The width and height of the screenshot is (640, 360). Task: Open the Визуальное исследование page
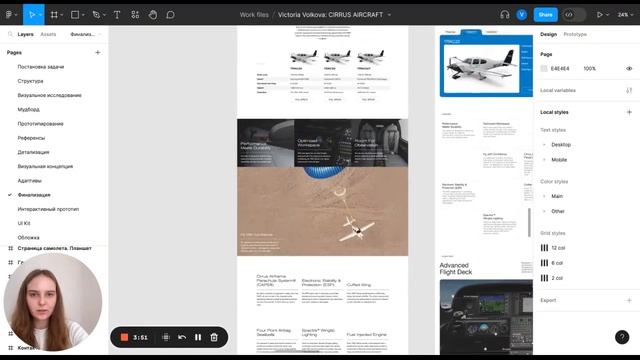point(49,95)
